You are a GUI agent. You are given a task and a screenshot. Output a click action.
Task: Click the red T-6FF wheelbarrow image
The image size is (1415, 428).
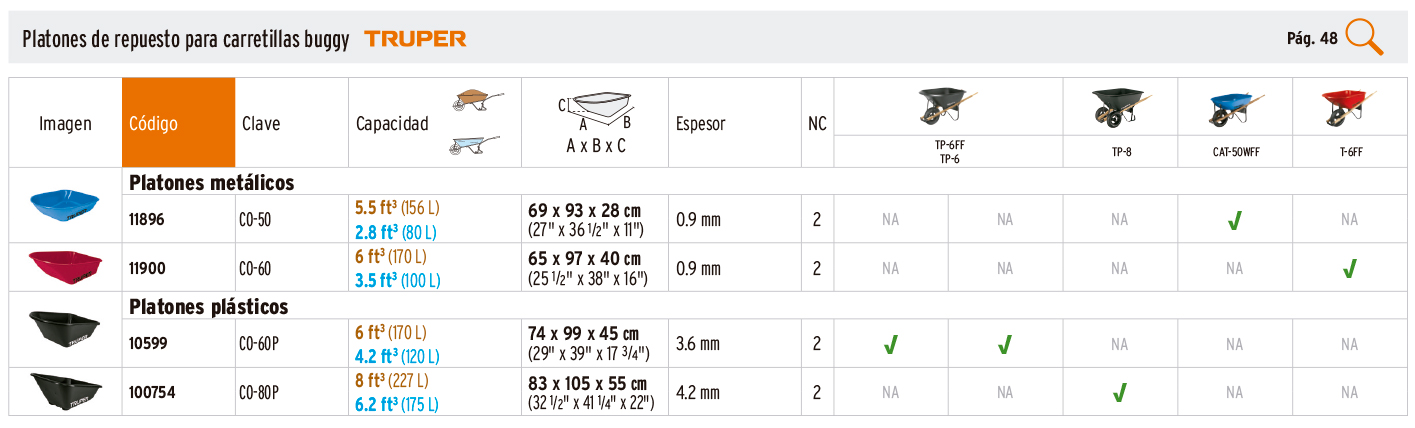1349,108
